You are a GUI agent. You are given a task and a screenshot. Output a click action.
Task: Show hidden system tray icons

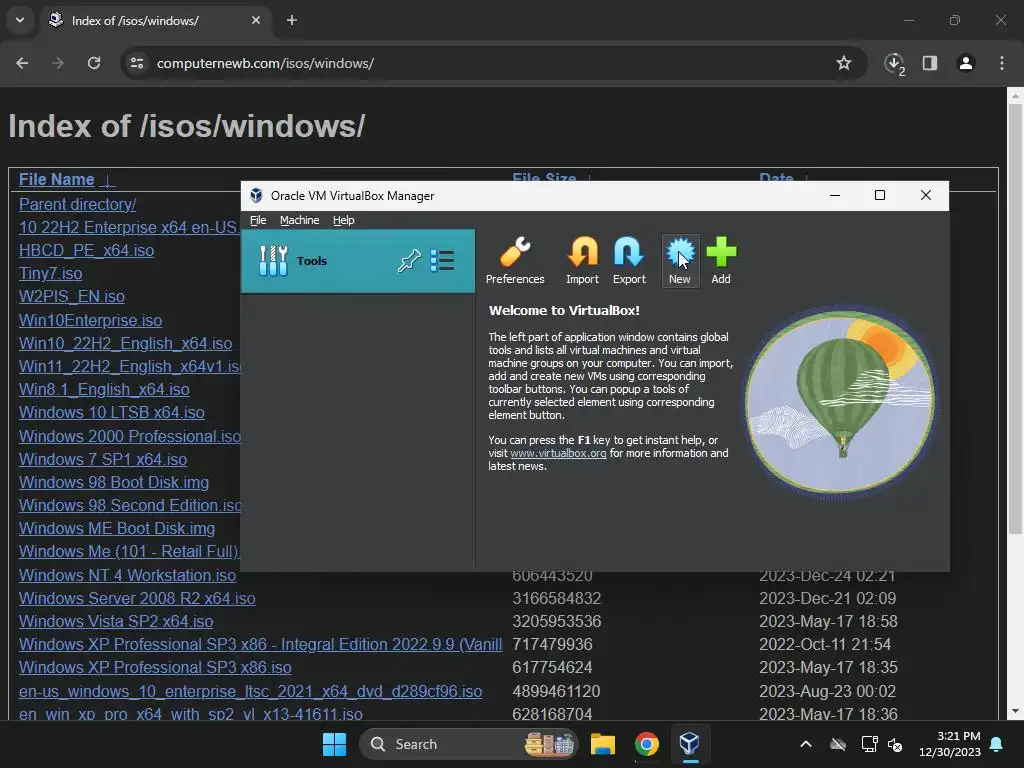pos(806,744)
